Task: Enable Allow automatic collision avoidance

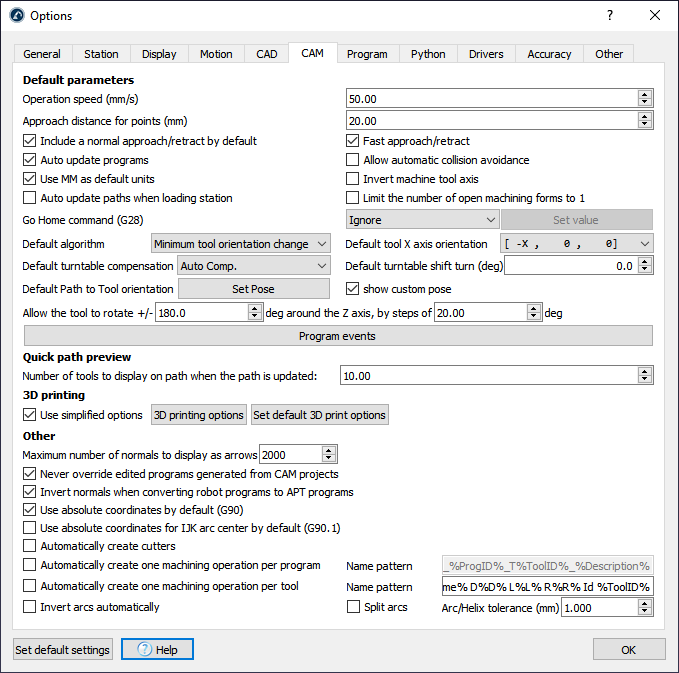Action: (352, 160)
